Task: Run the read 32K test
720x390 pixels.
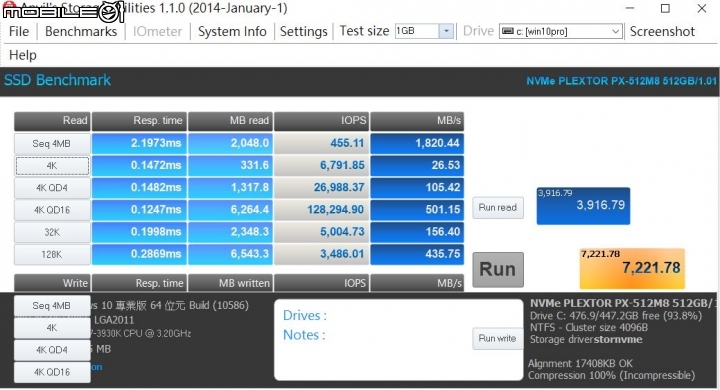Action: pos(52,232)
